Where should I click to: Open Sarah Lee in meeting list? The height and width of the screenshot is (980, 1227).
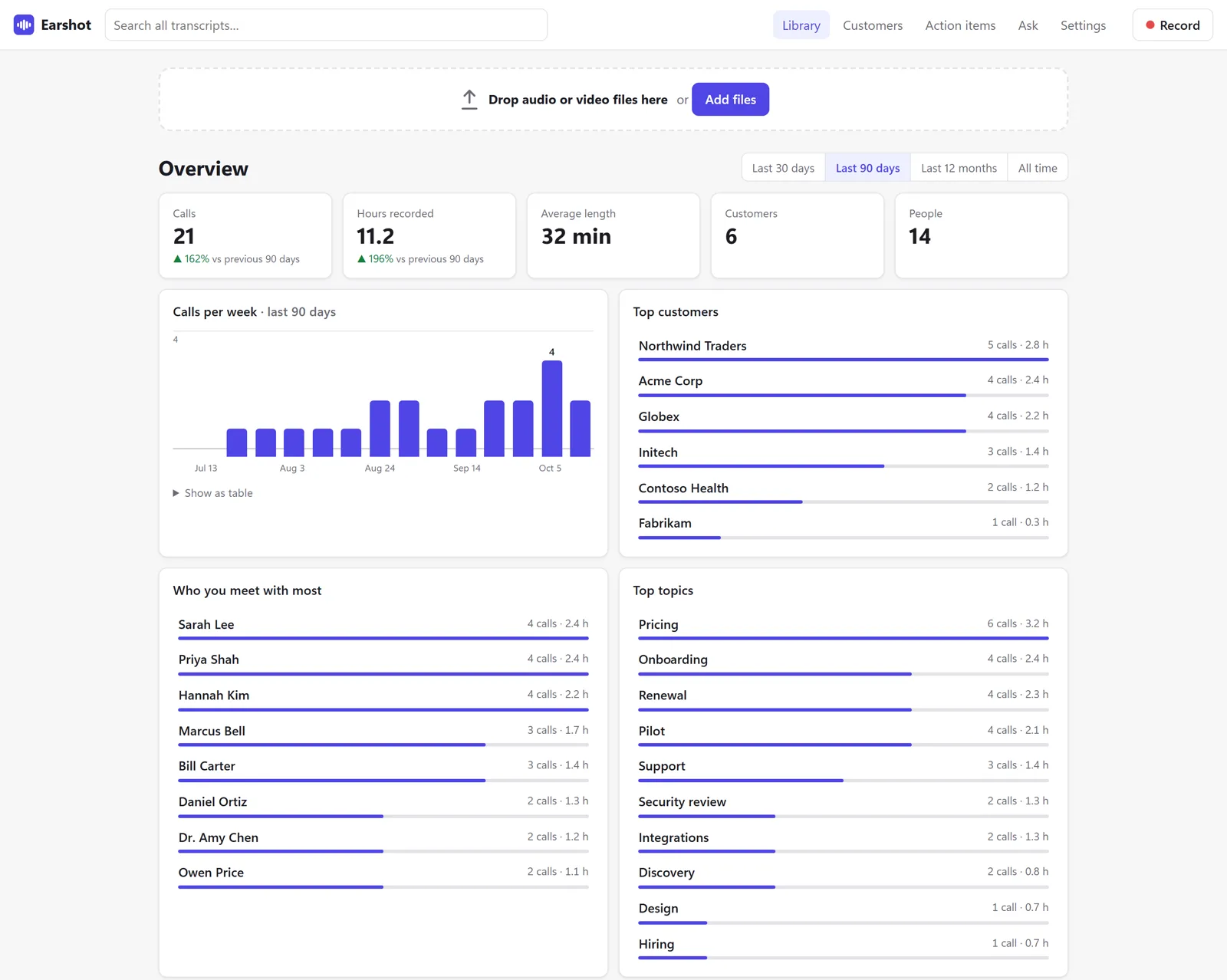click(x=383, y=628)
